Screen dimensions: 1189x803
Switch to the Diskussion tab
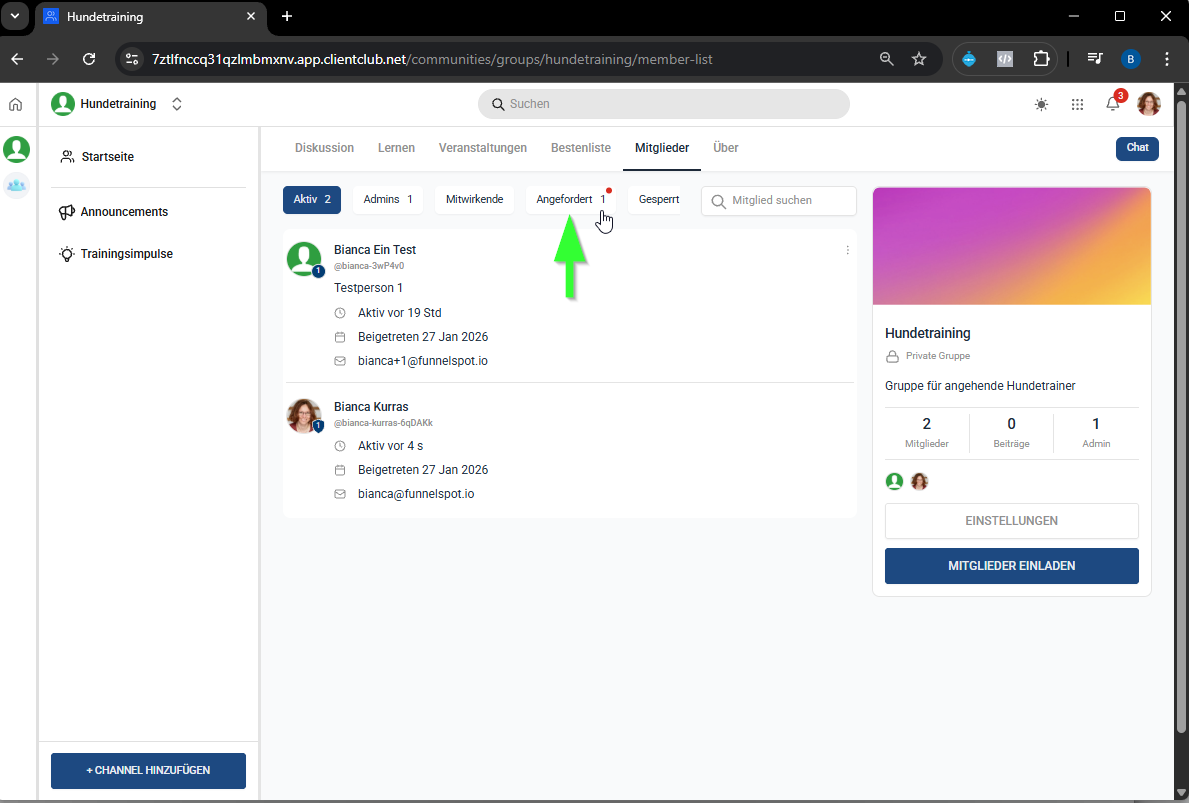coord(325,148)
